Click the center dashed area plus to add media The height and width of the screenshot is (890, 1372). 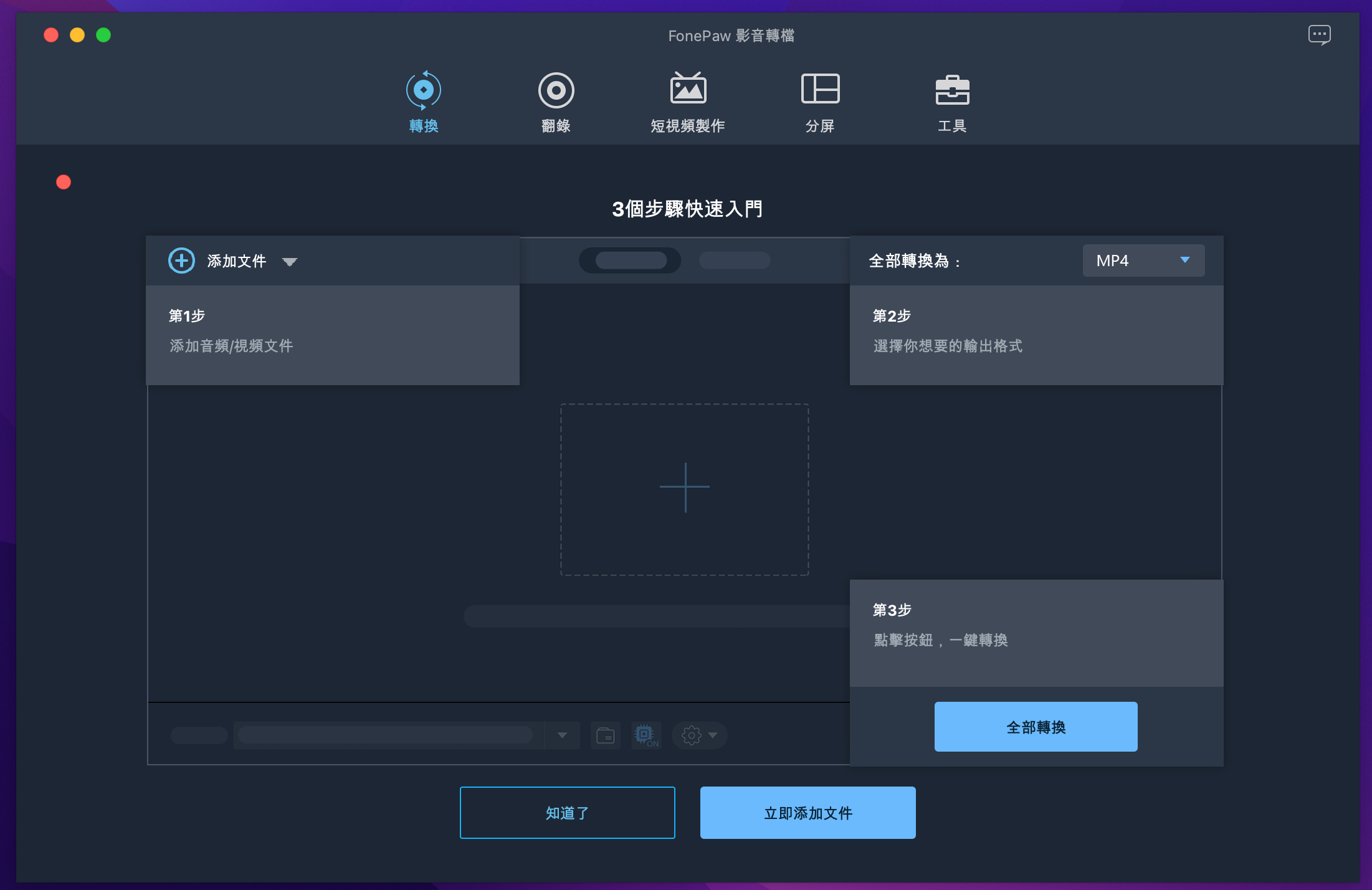(x=684, y=487)
